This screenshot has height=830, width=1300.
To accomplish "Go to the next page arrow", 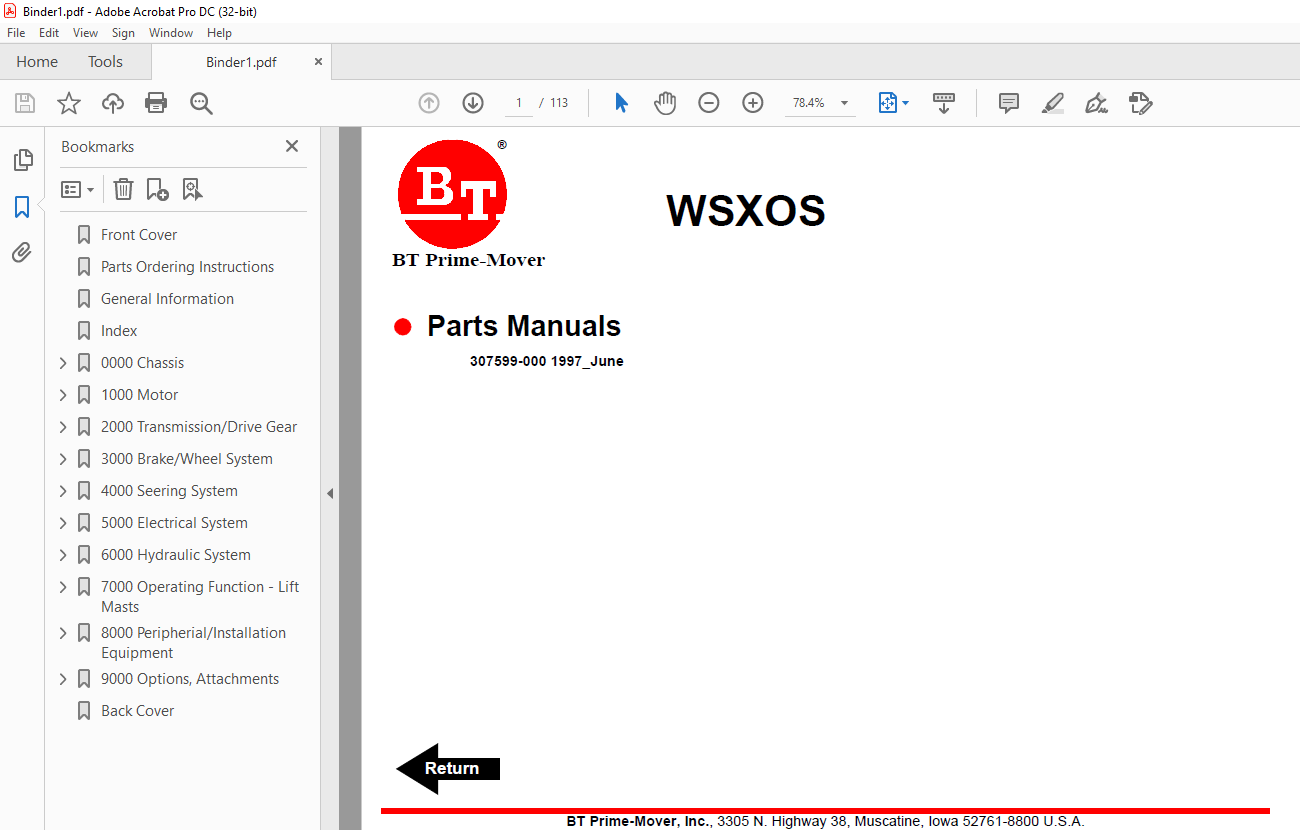I will coord(473,103).
